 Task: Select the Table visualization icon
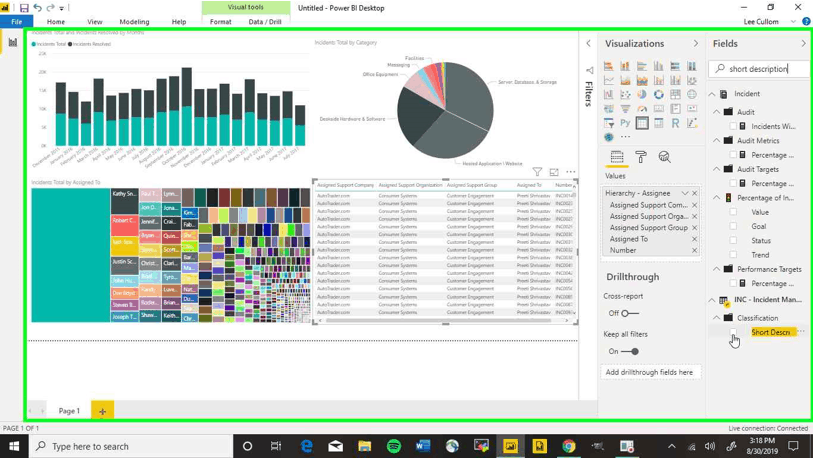pyautogui.click(x=642, y=123)
